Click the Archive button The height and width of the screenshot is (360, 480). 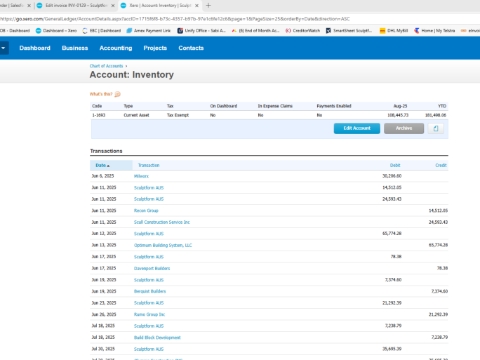click(404, 128)
